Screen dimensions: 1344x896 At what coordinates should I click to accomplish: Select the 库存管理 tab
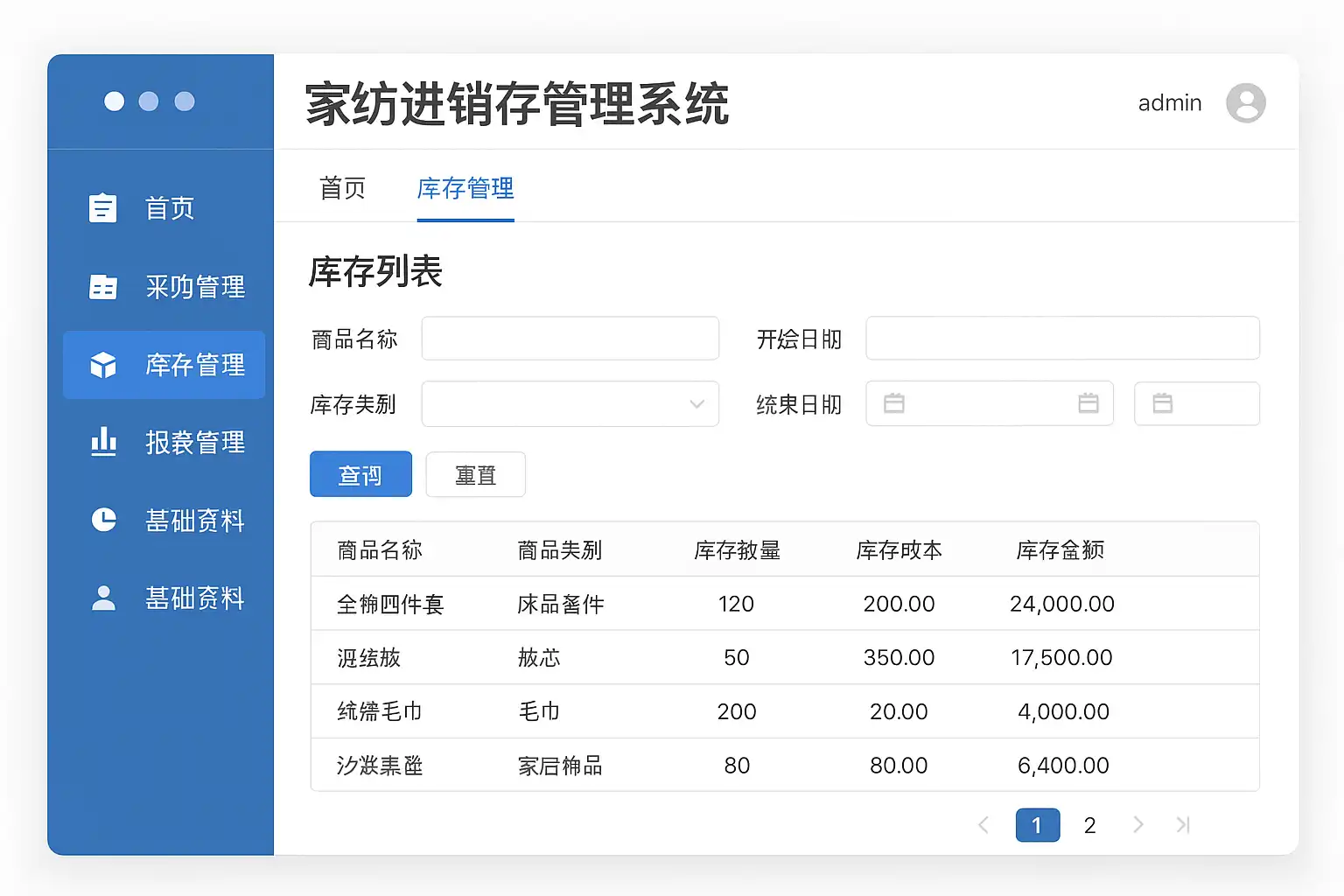pos(465,188)
